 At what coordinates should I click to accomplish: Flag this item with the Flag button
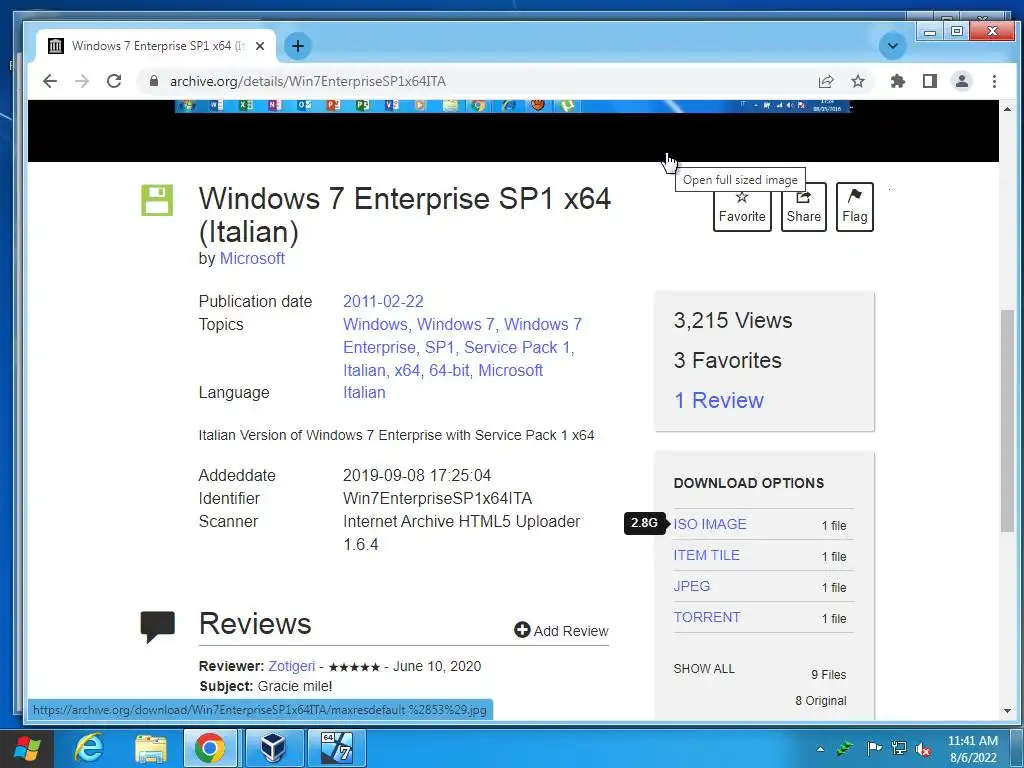[x=855, y=208]
